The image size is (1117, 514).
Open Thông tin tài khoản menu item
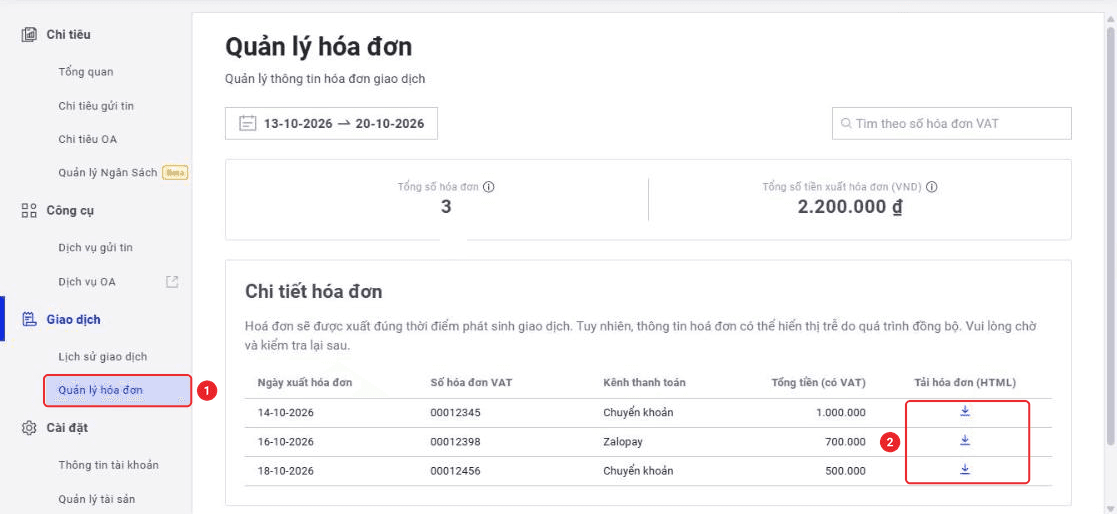tap(108, 465)
